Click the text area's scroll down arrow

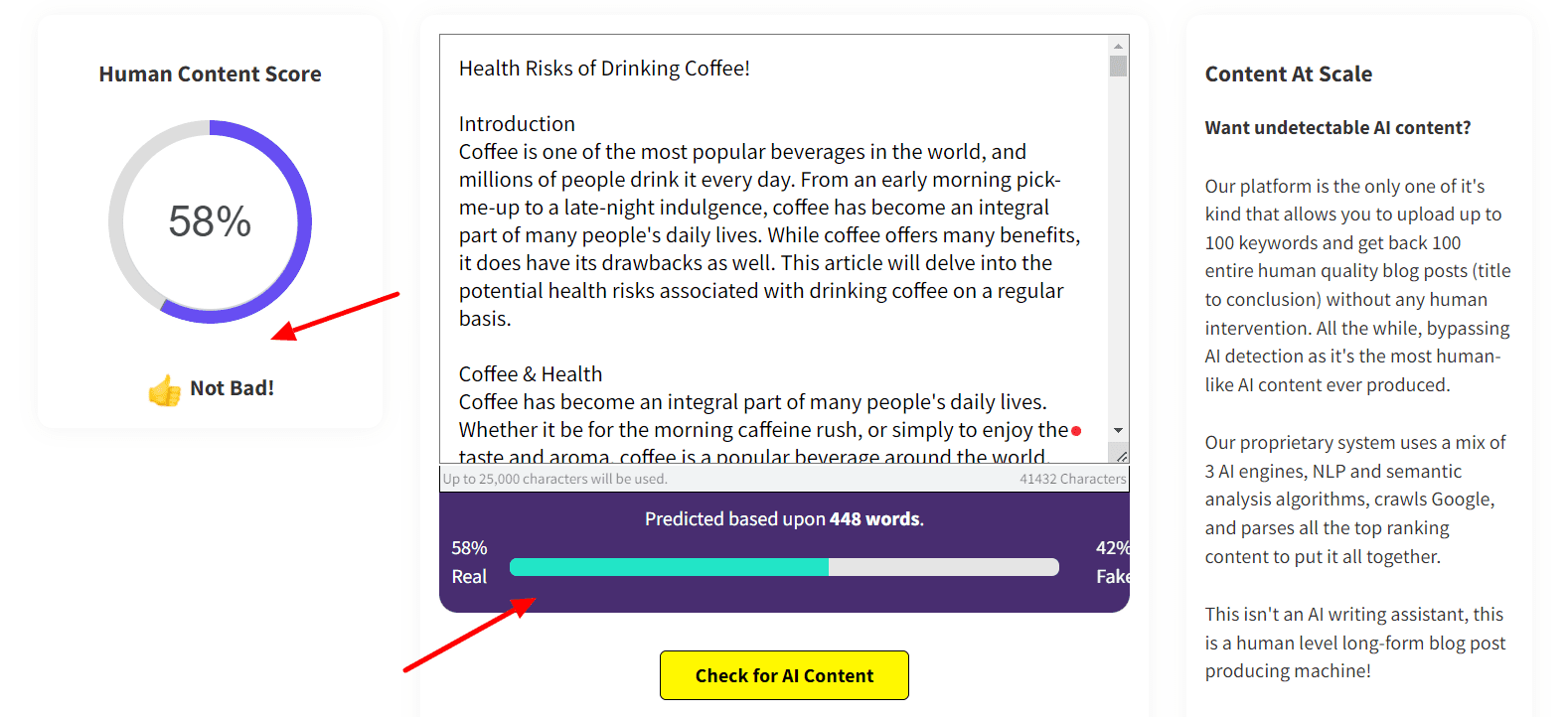coord(1118,431)
